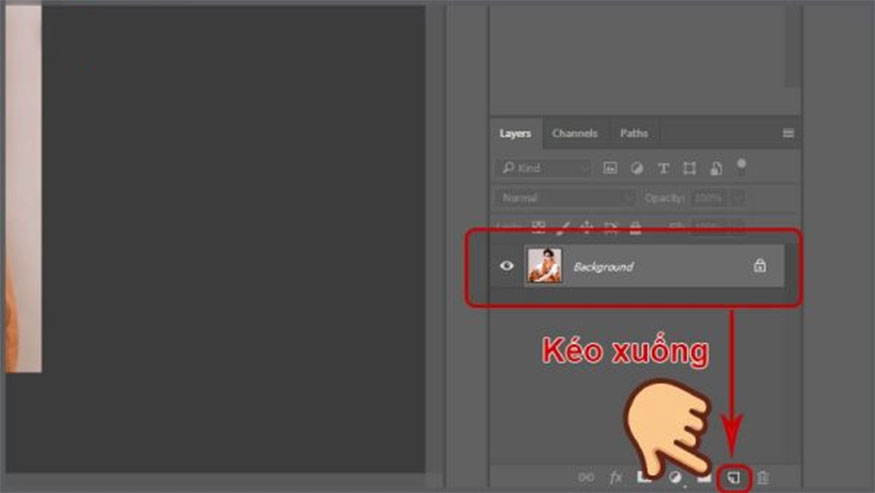Viewport: 875px width, 493px height.
Task: Open the Layers panel options menu
Action: coord(788,133)
